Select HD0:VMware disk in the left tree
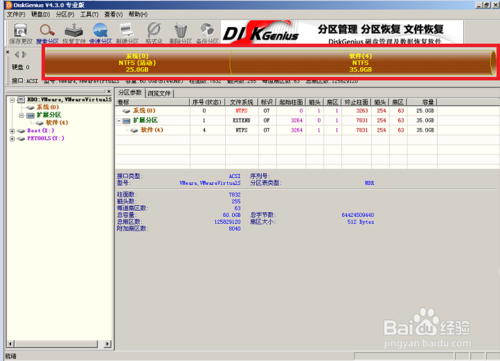 [x=69, y=99]
